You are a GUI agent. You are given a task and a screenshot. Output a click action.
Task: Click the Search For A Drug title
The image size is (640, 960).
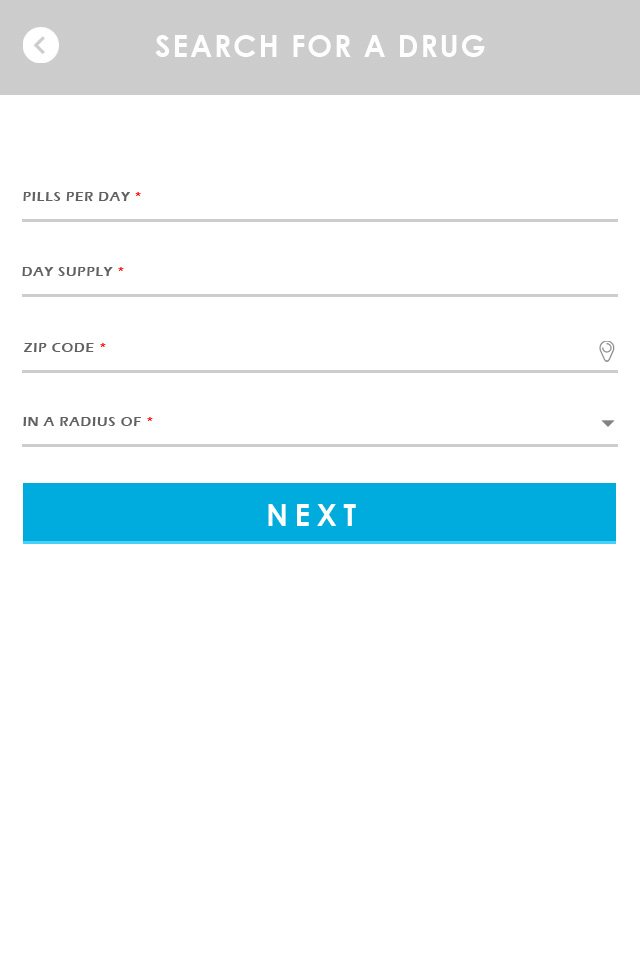coord(320,47)
